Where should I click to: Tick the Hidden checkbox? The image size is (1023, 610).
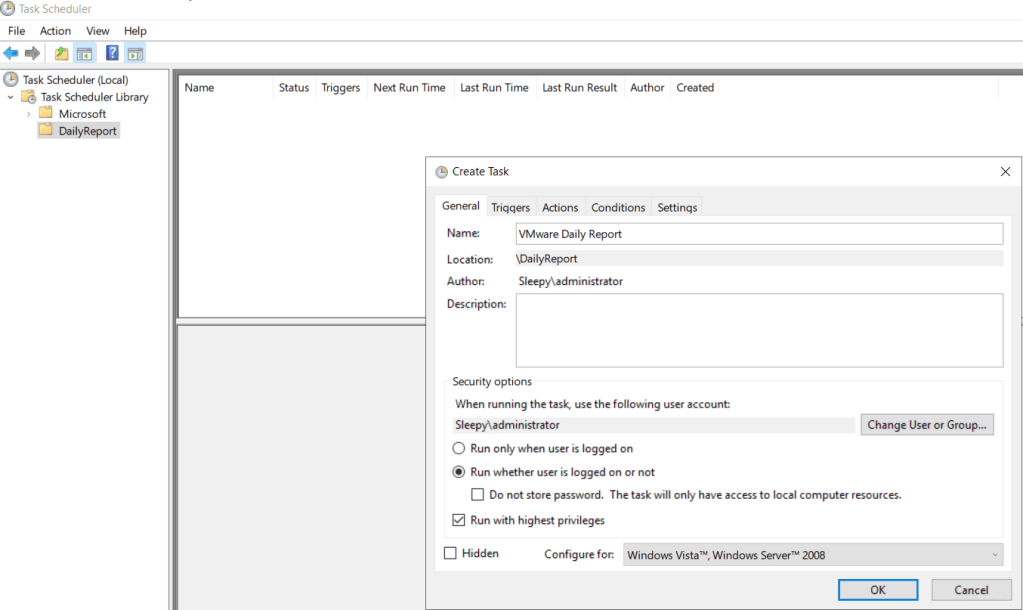click(x=450, y=553)
